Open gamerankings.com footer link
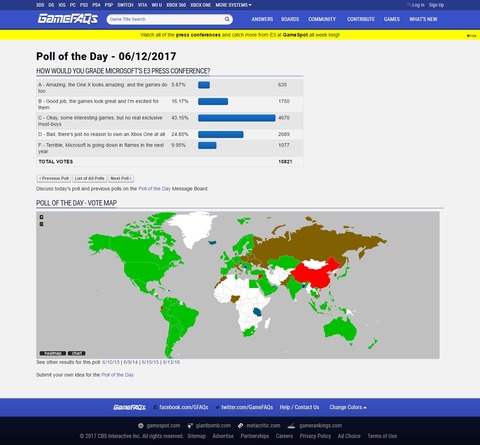This screenshot has width=480, height=445. tap(315, 426)
